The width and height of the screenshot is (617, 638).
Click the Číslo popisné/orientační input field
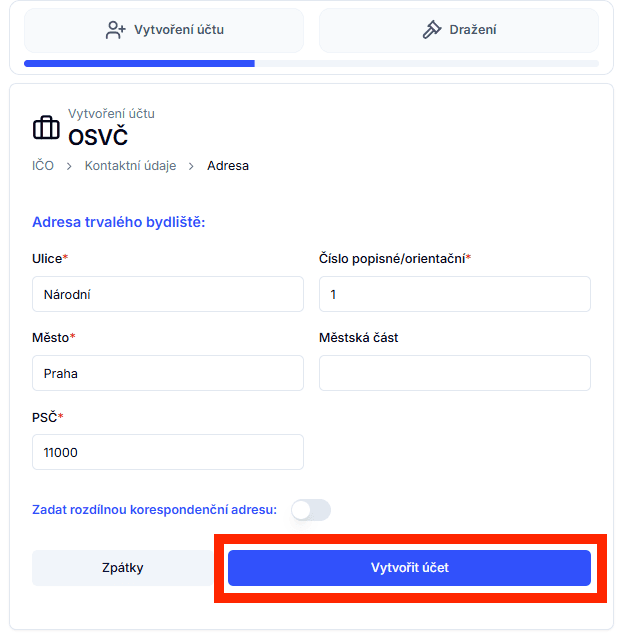pos(455,294)
